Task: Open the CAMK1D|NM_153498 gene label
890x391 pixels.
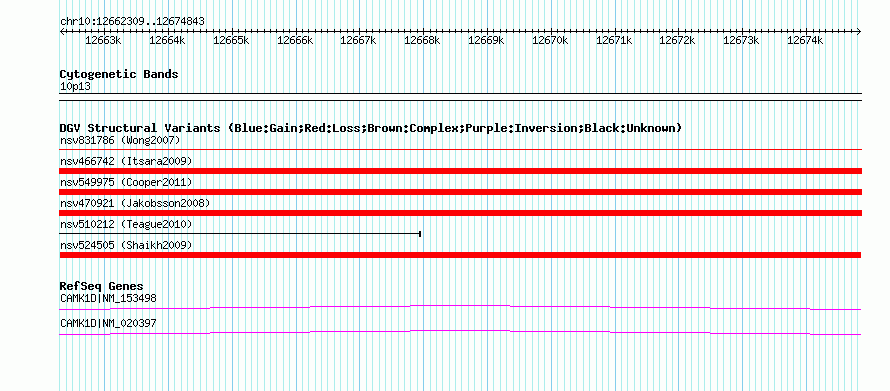Action: [108, 298]
